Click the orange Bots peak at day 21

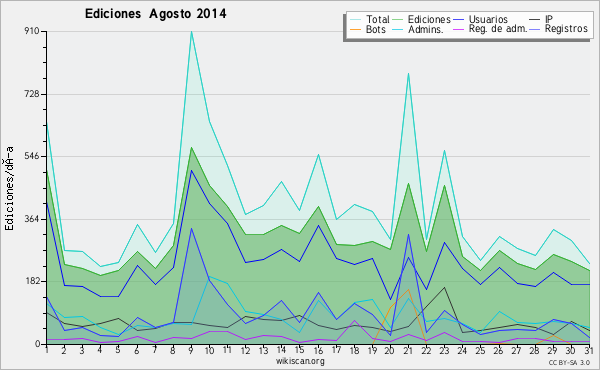(408, 290)
